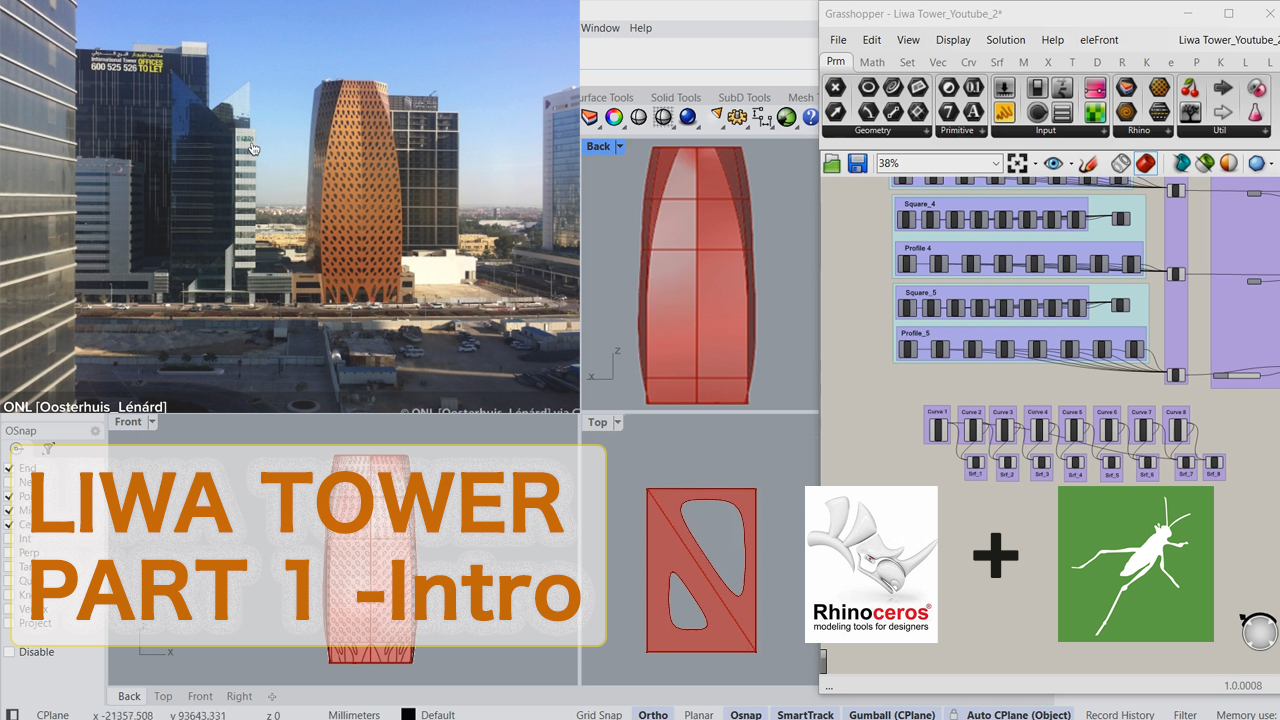1280x720 pixels.
Task: Open the Rhino Window menu
Action: pos(600,28)
